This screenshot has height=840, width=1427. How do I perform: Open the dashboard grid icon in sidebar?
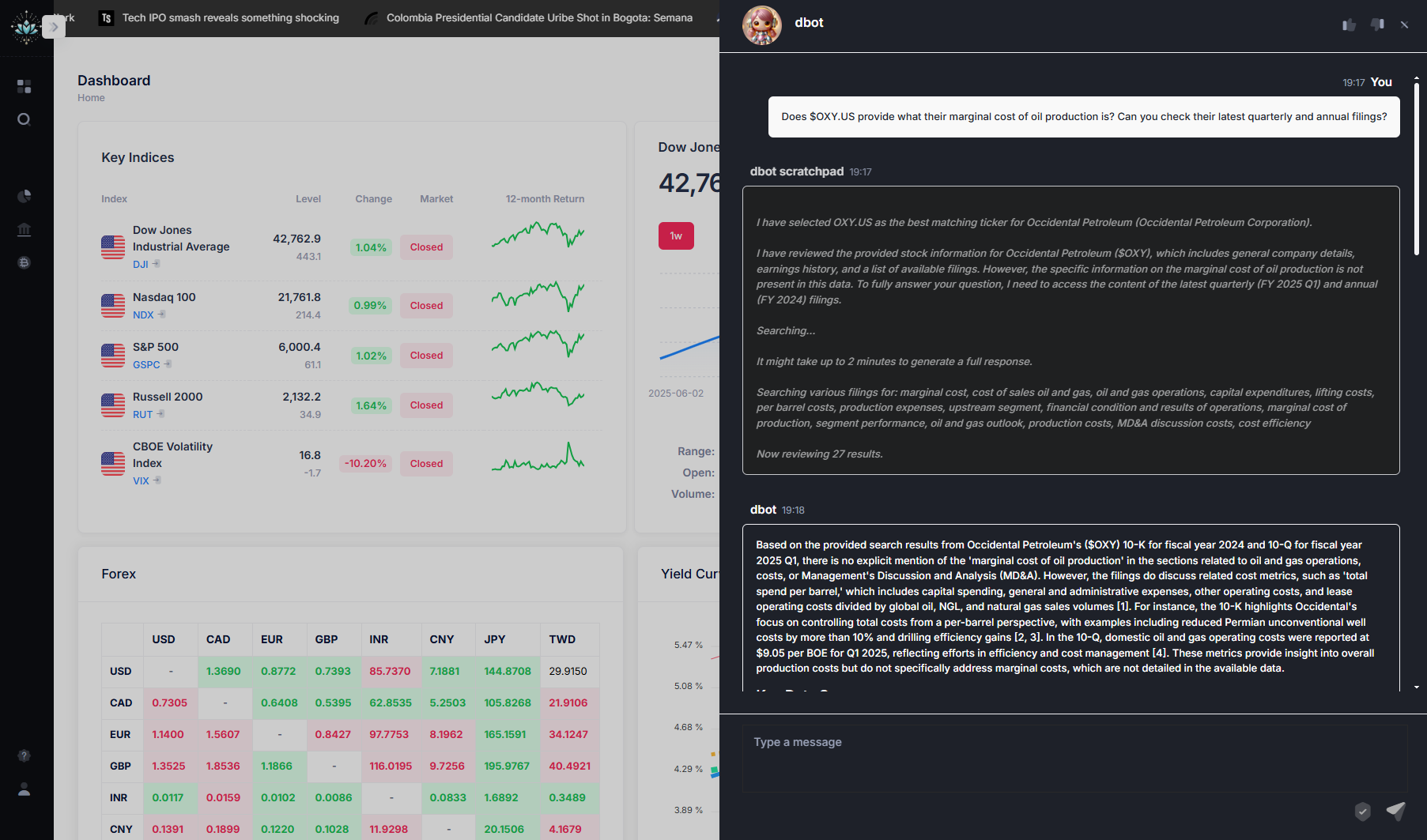(24, 86)
